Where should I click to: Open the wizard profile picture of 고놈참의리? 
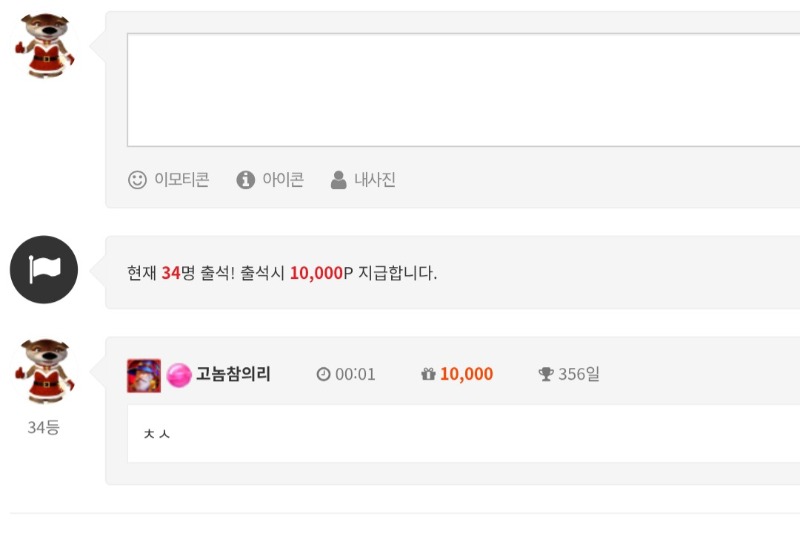coord(144,375)
